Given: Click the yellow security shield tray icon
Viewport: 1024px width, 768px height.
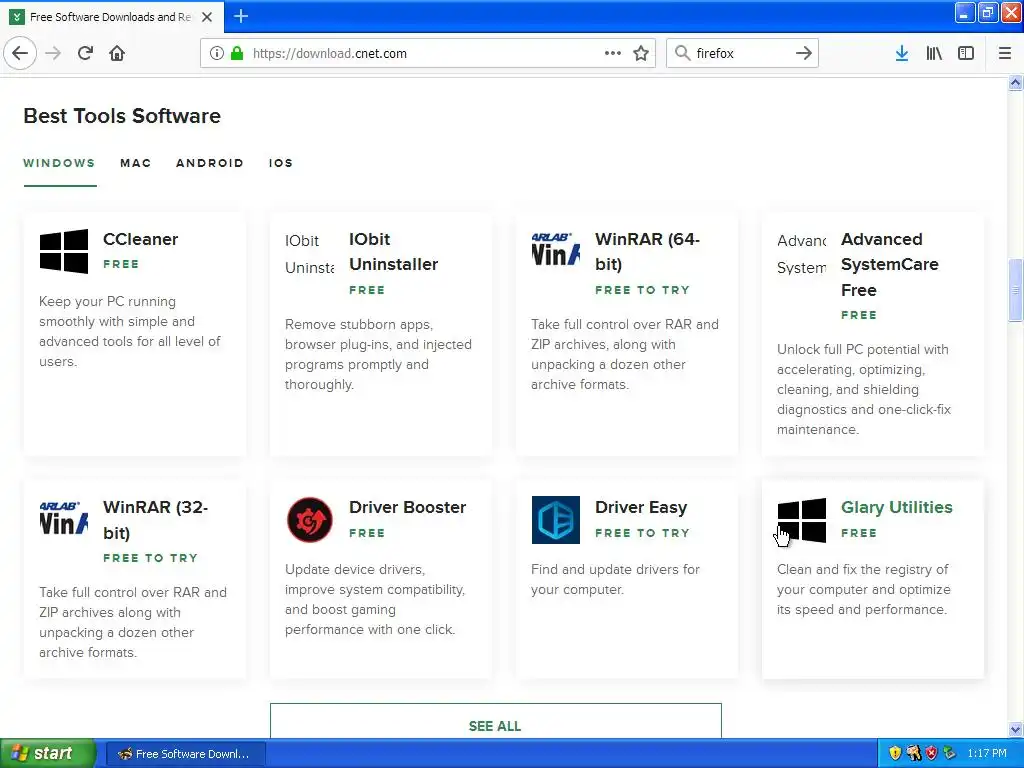Looking at the screenshot, I should (895, 754).
